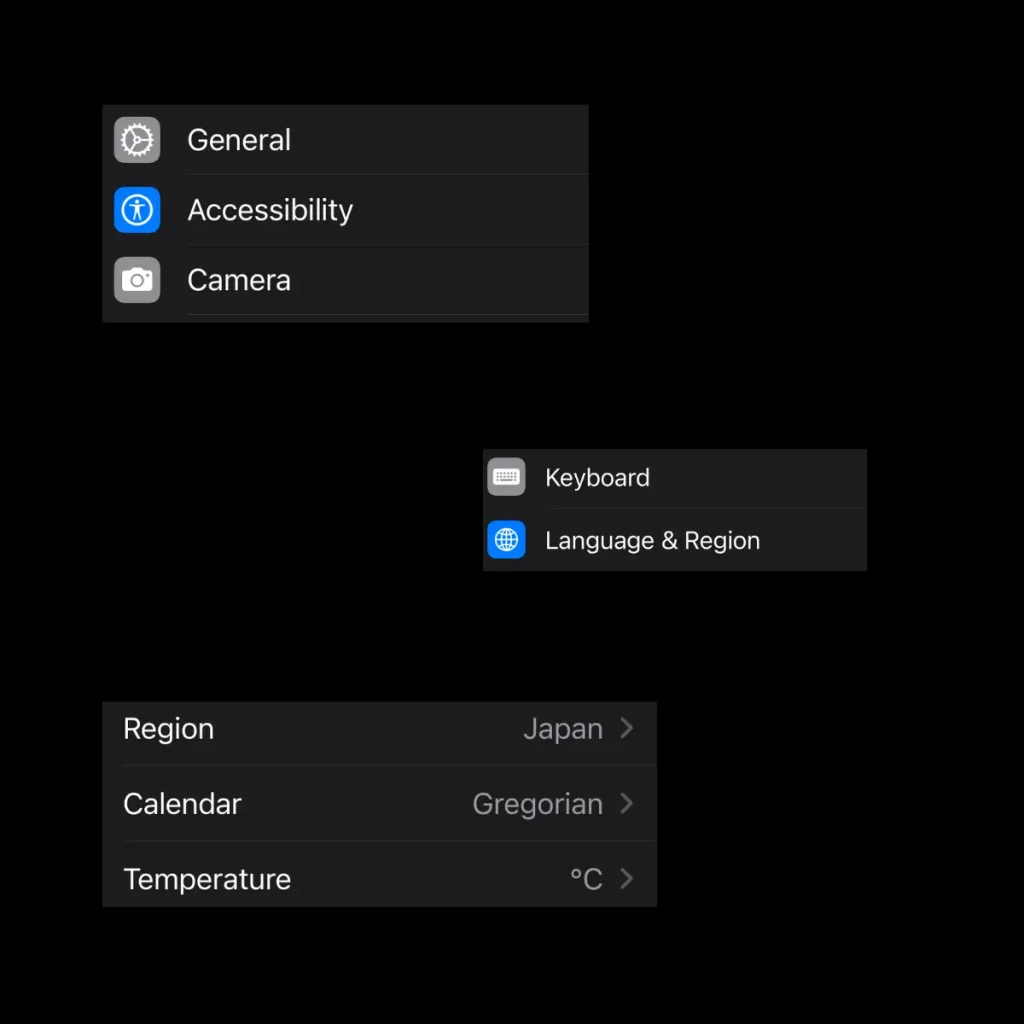Click the Language & Region globe icon
1024x1024 pixels.
click(506, 540)
